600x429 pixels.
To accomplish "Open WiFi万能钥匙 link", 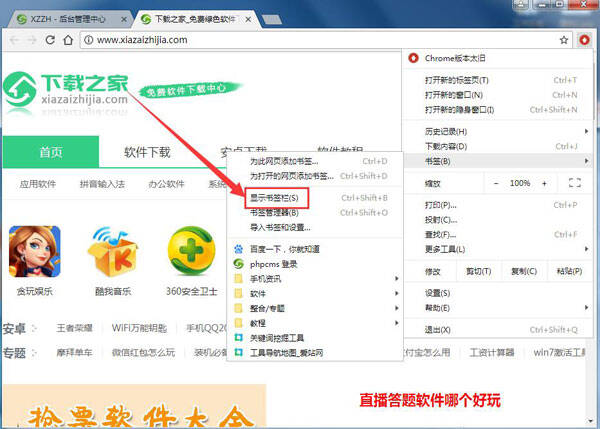I will [x=139, y=328].
